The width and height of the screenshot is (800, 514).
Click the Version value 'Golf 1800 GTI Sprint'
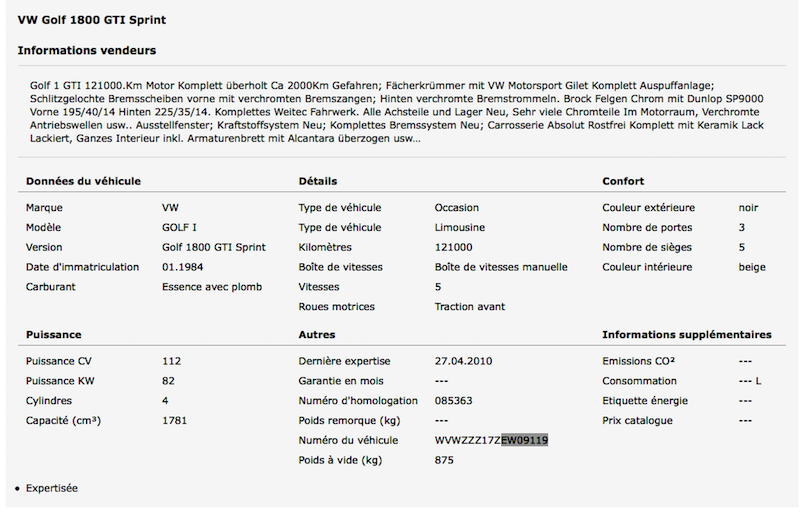[x=214, y=248]
